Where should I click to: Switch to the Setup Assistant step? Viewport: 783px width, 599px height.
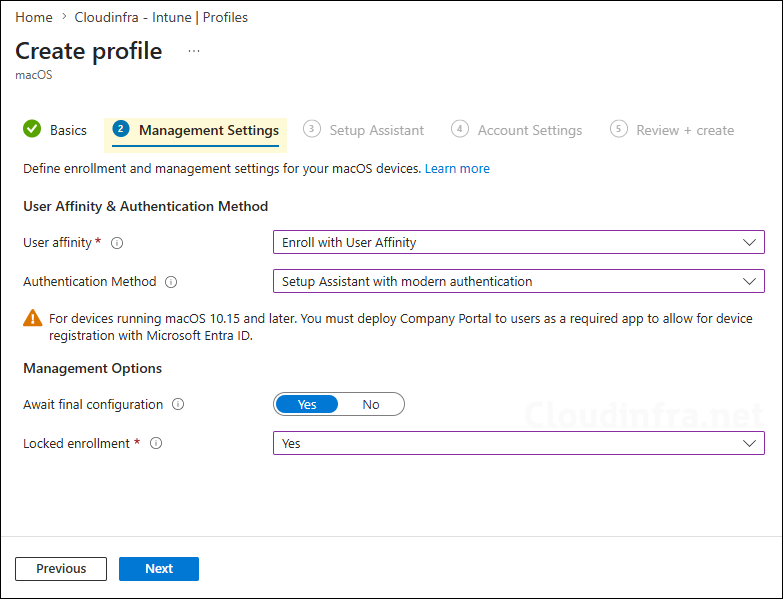[x=364, y=130]
